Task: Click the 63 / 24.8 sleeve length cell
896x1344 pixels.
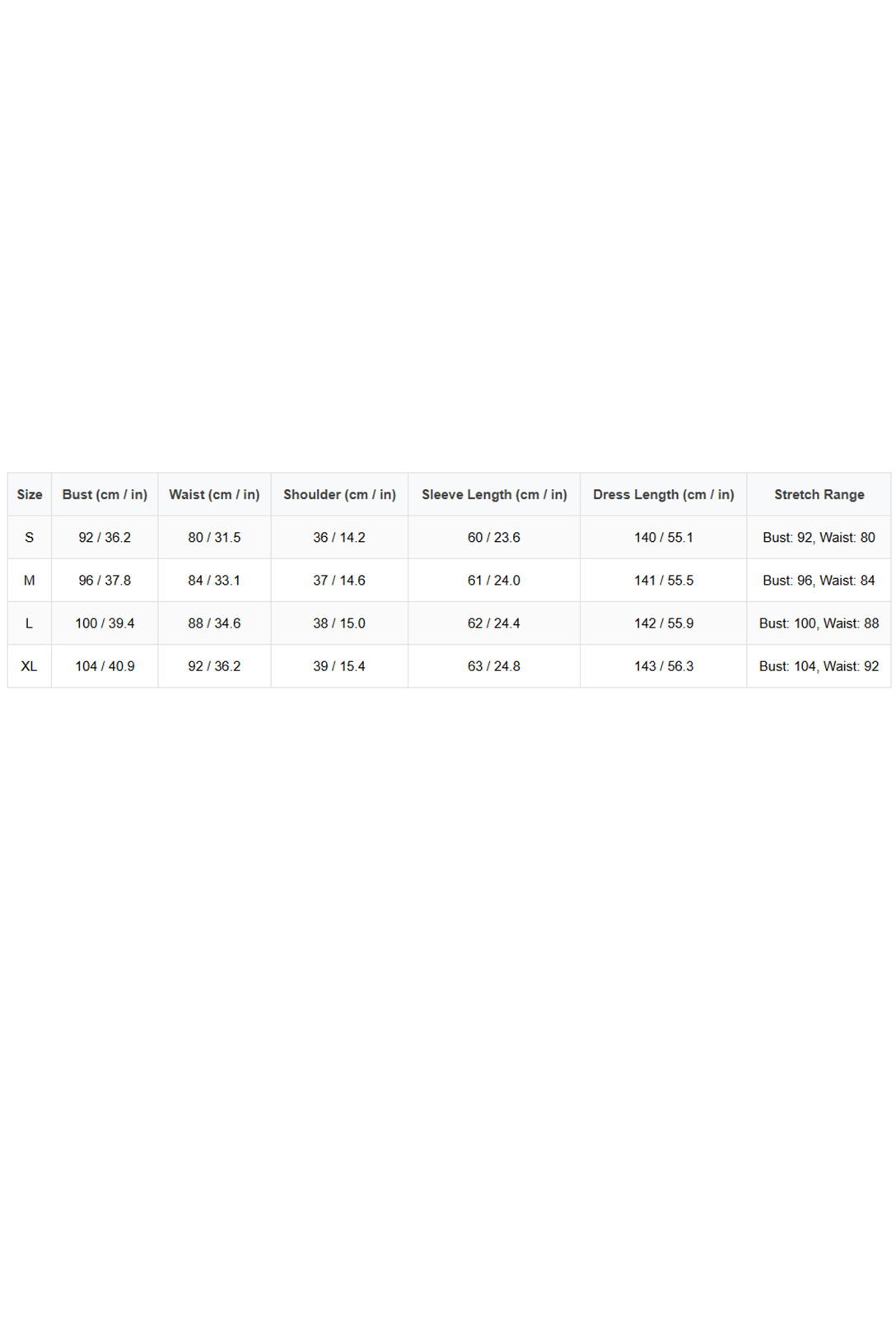Action: coord(494,665)
